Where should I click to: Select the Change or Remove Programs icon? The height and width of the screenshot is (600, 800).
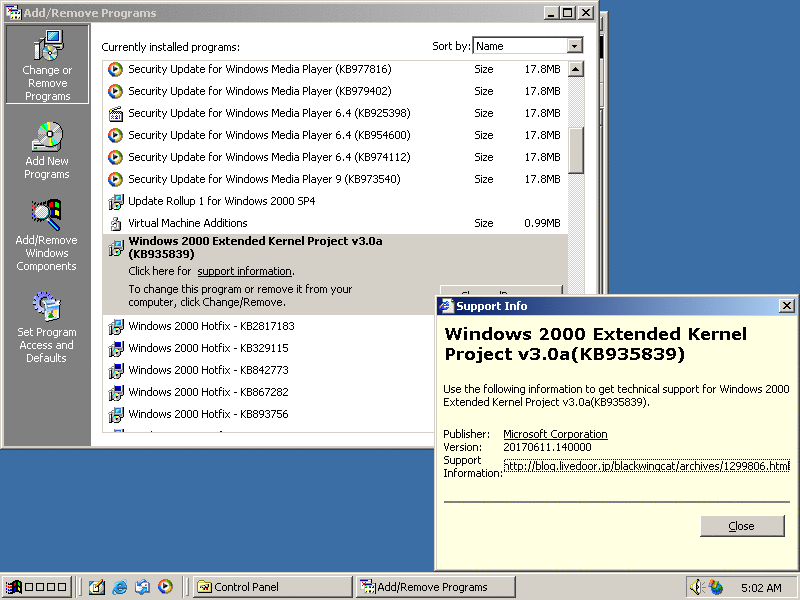click(47, 64)
